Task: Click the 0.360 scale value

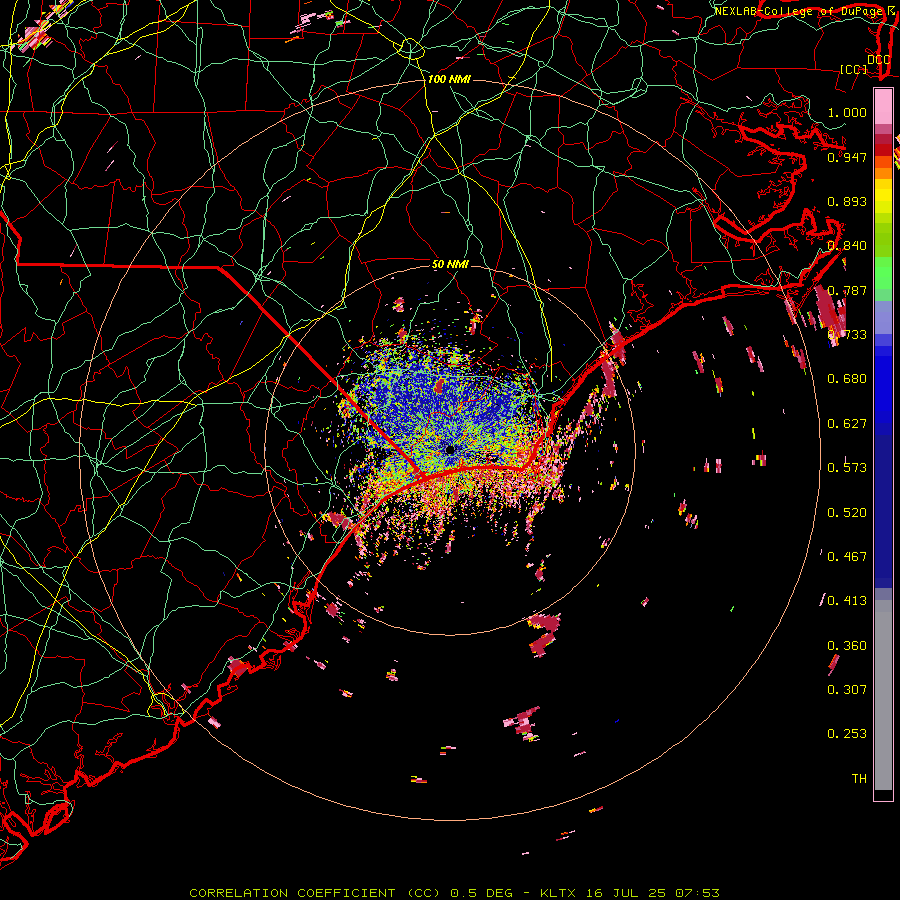Action: click(847, 646)
